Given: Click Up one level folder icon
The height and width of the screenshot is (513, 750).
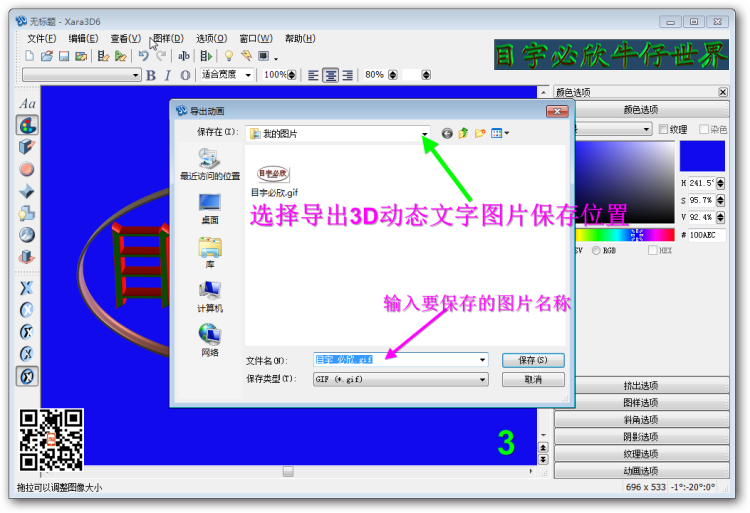Looking at the screenshot, I should tap(463, 133).
